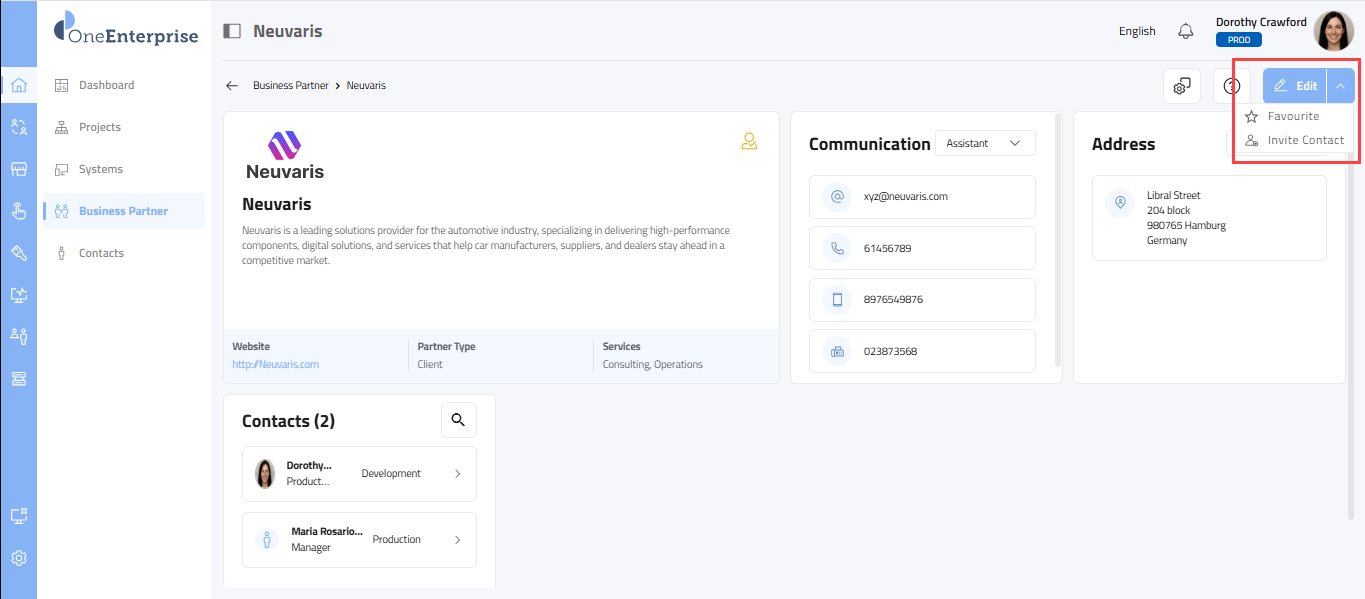The height and width of the screenshot is (599, 1365).
Task: Open the settings gear in left rail
Action: [x=18, y=558]
